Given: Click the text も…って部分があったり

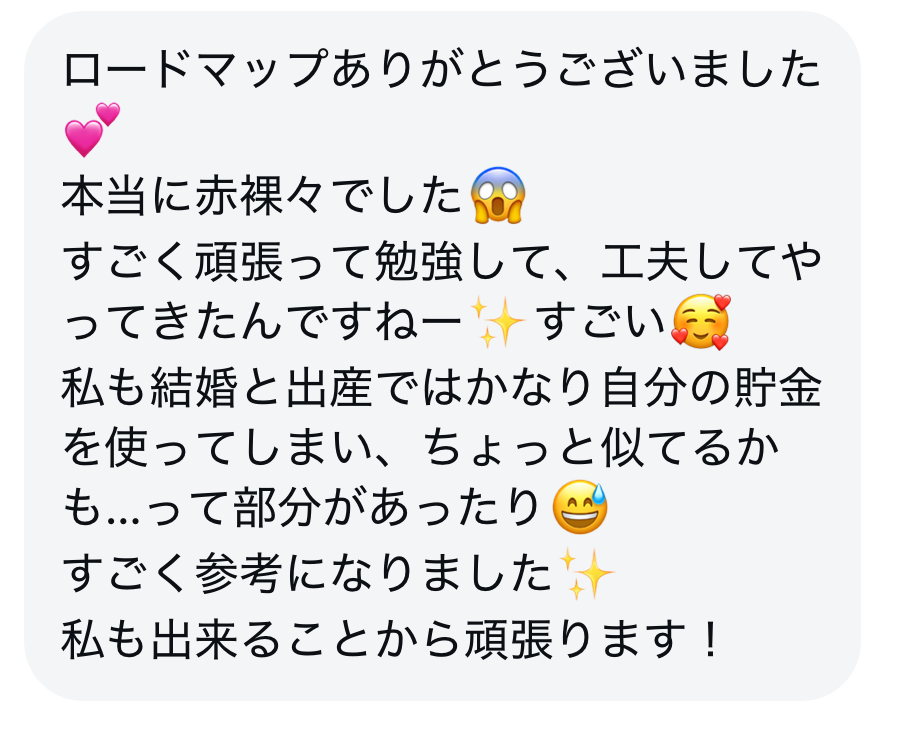Looking at the screenshot, I should click(302, 509).
